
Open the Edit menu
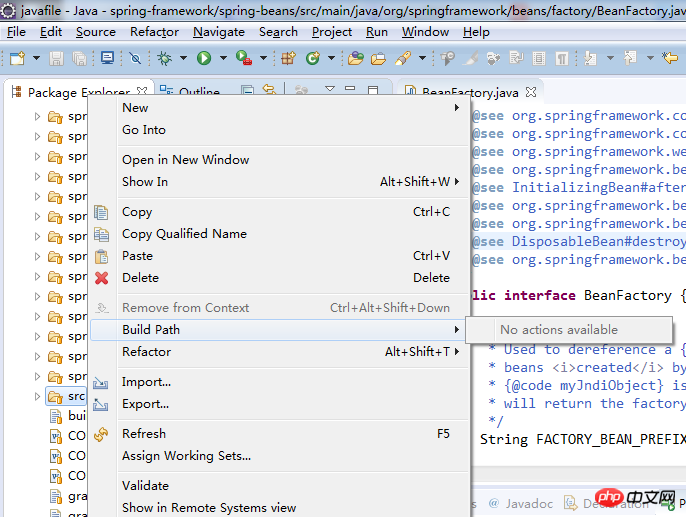click(x=51, y=32)
